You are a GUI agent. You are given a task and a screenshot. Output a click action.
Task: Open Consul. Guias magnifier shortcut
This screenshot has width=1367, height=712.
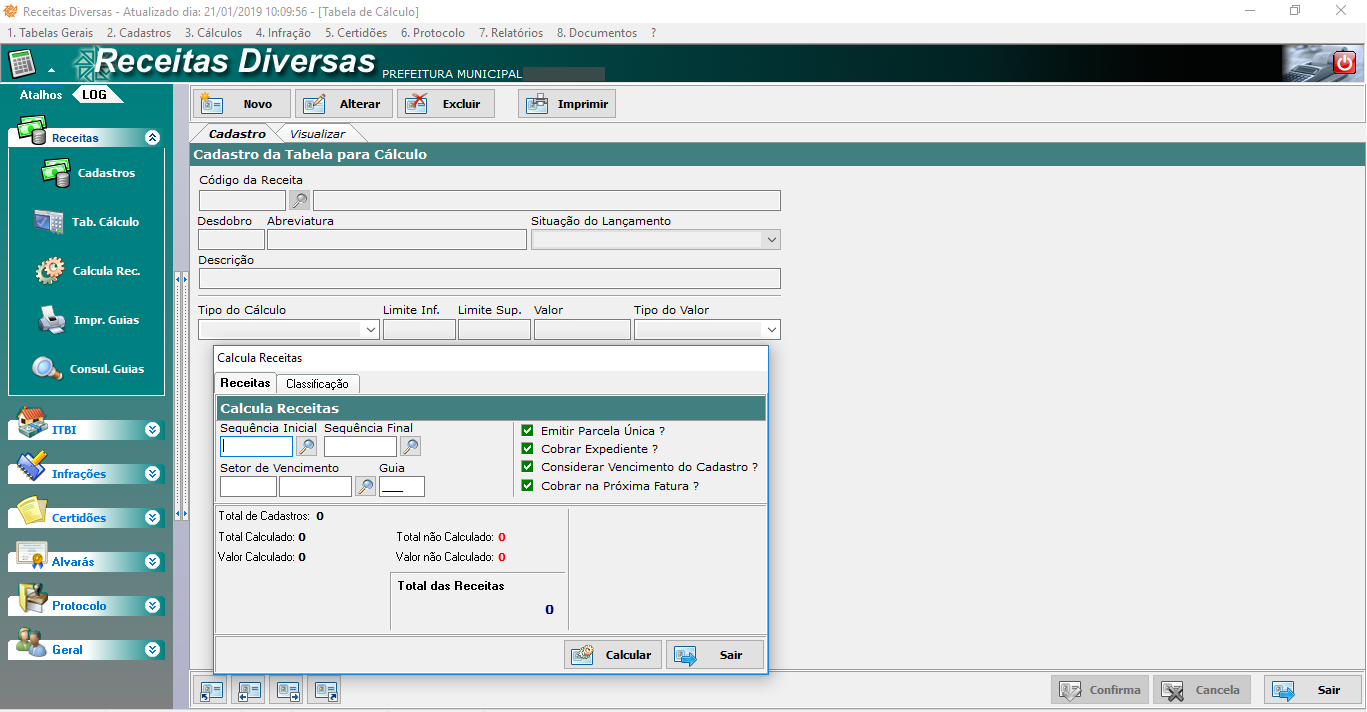(88, 369)
